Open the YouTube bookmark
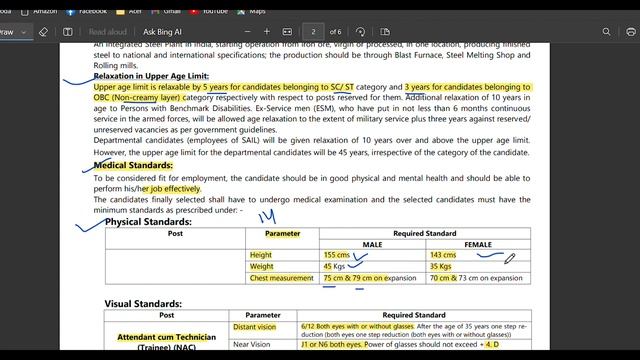 coord(209,11)
